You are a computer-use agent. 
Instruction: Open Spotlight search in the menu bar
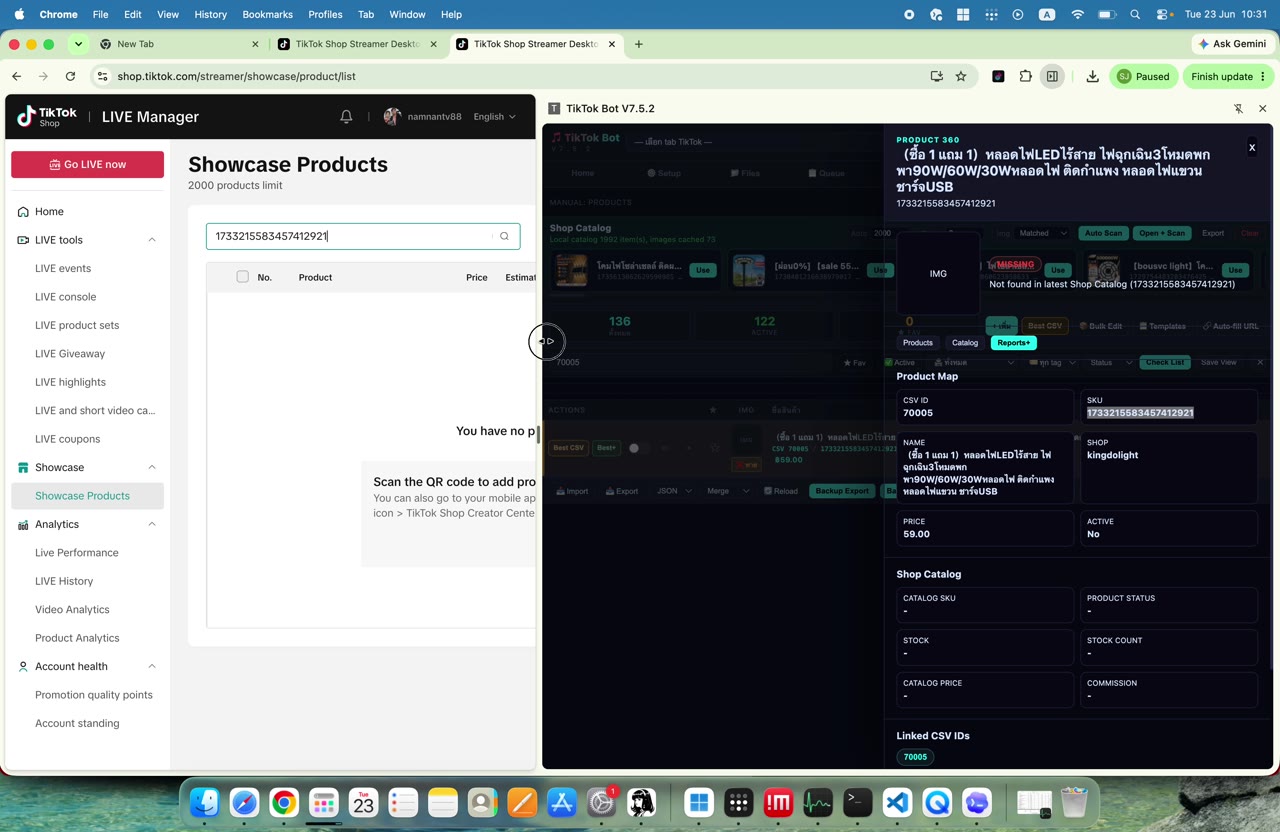(x=1135, y=14)
